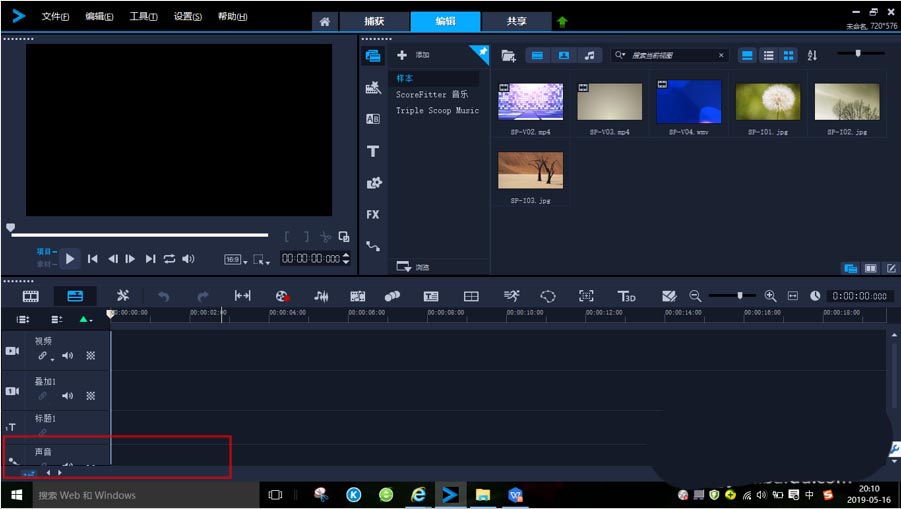The image size is (901, 509).
Task: Sort library clips with sort icon
Action: [812, 55]
